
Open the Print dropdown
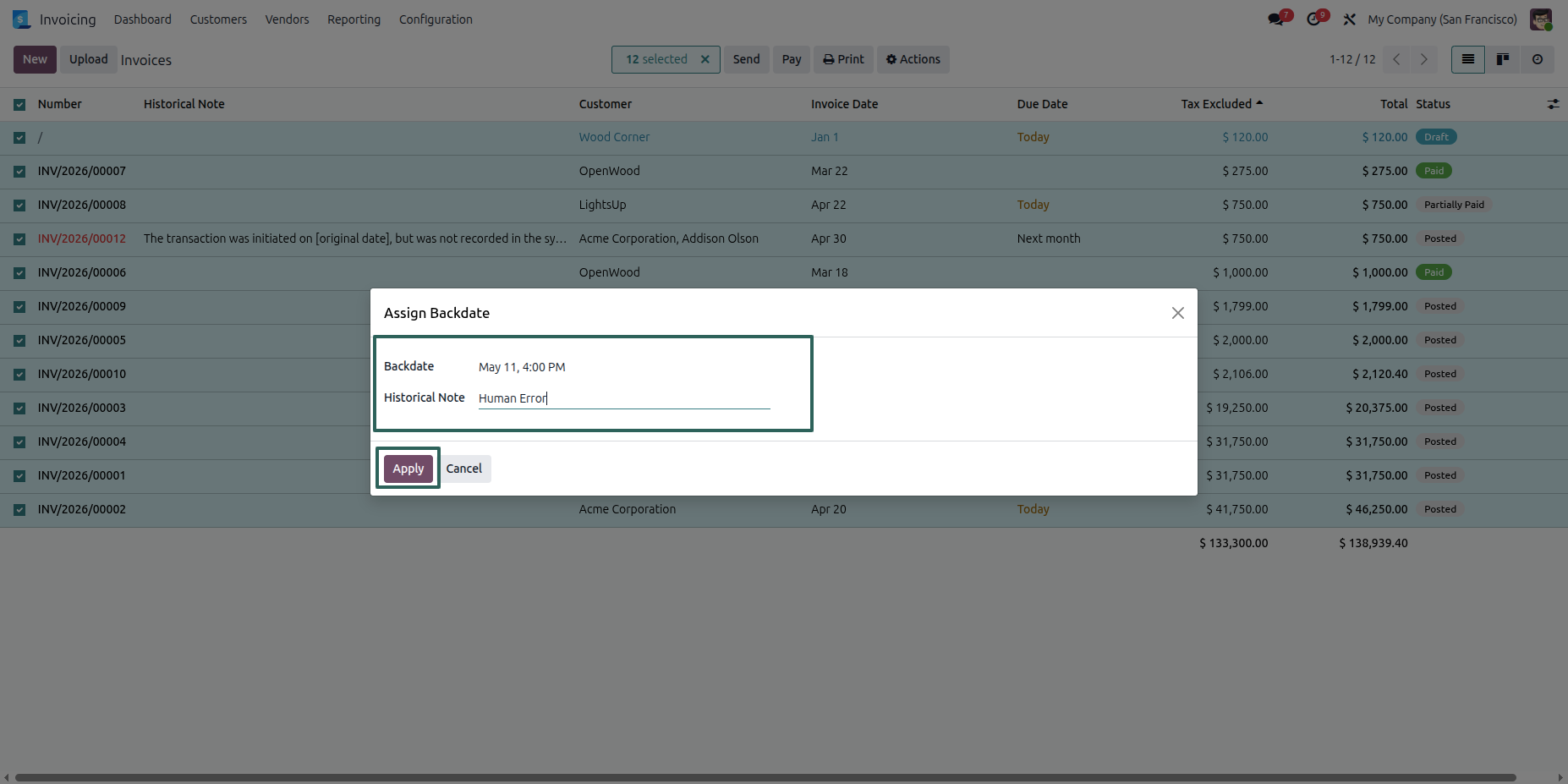843,59
